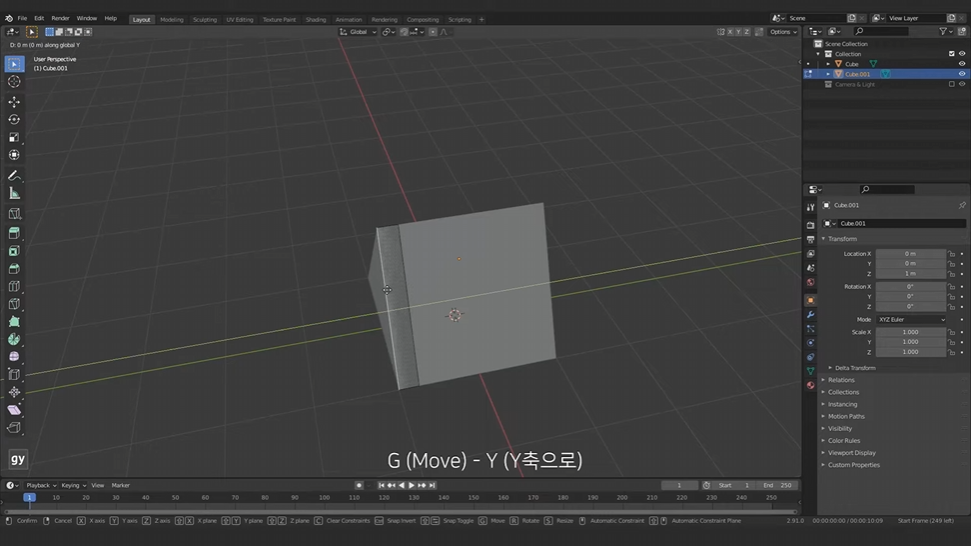Select the Extrude Region tool

click(x=14, y=233)
